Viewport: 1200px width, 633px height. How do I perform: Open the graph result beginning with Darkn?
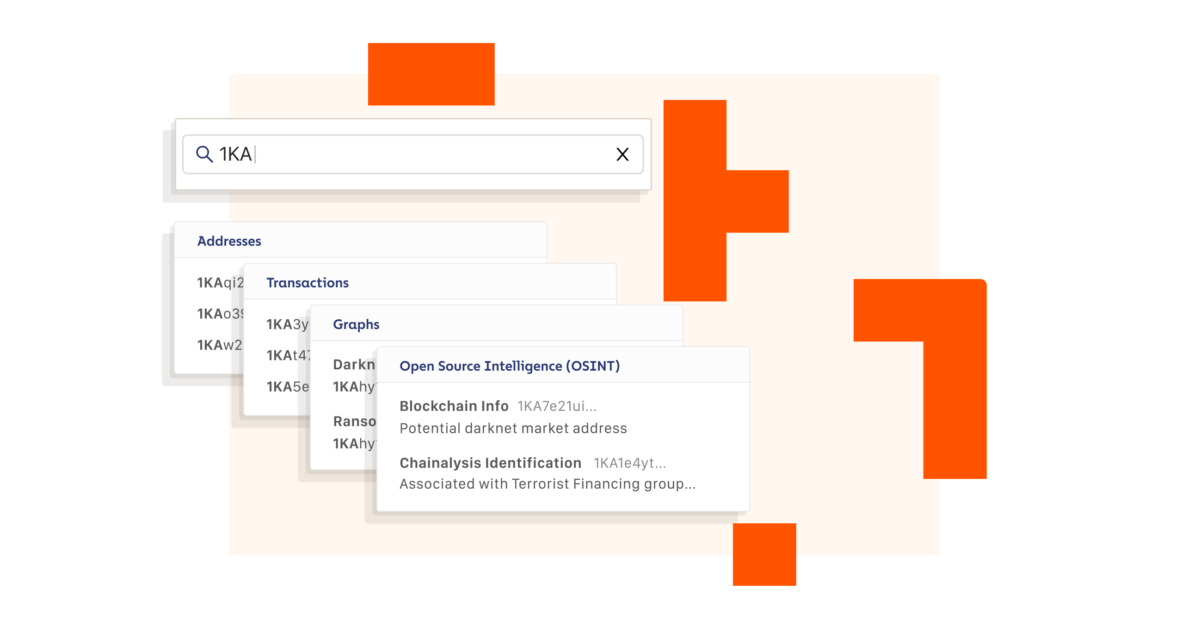353,365
